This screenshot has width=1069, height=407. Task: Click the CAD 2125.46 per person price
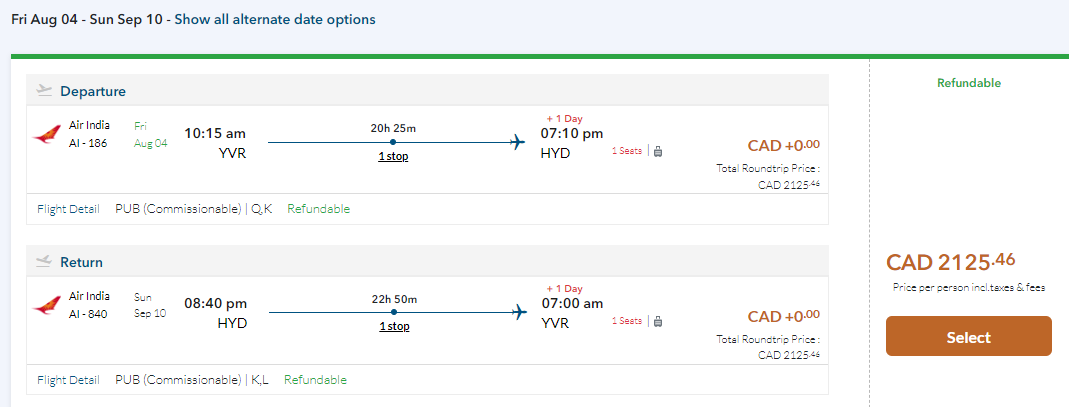pos(950,263)
